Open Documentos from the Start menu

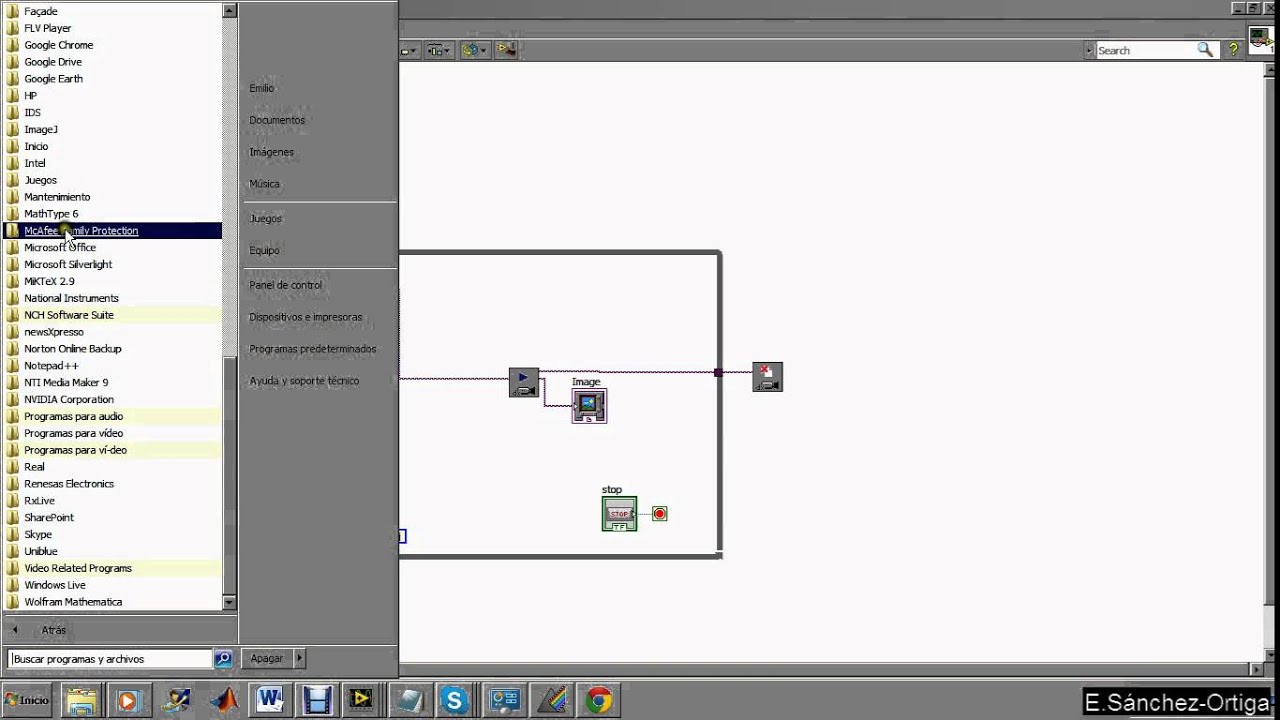click(277, 120)
